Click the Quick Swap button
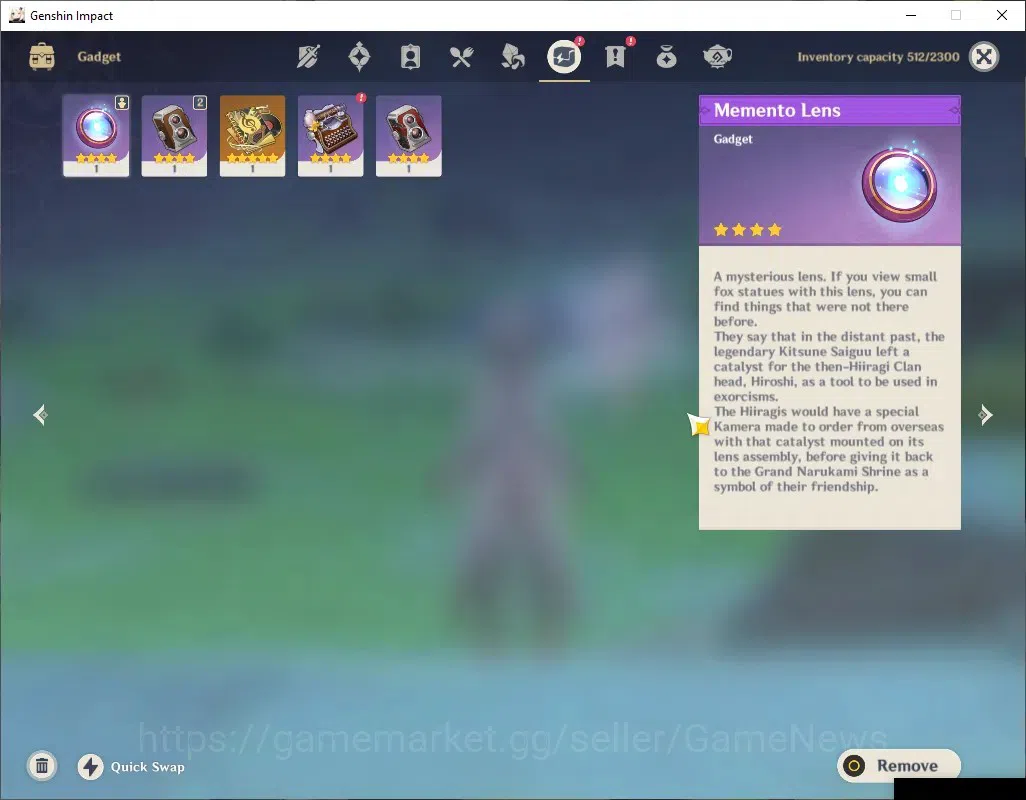Viewport: 1026px width, 800px height. (132, 767)
